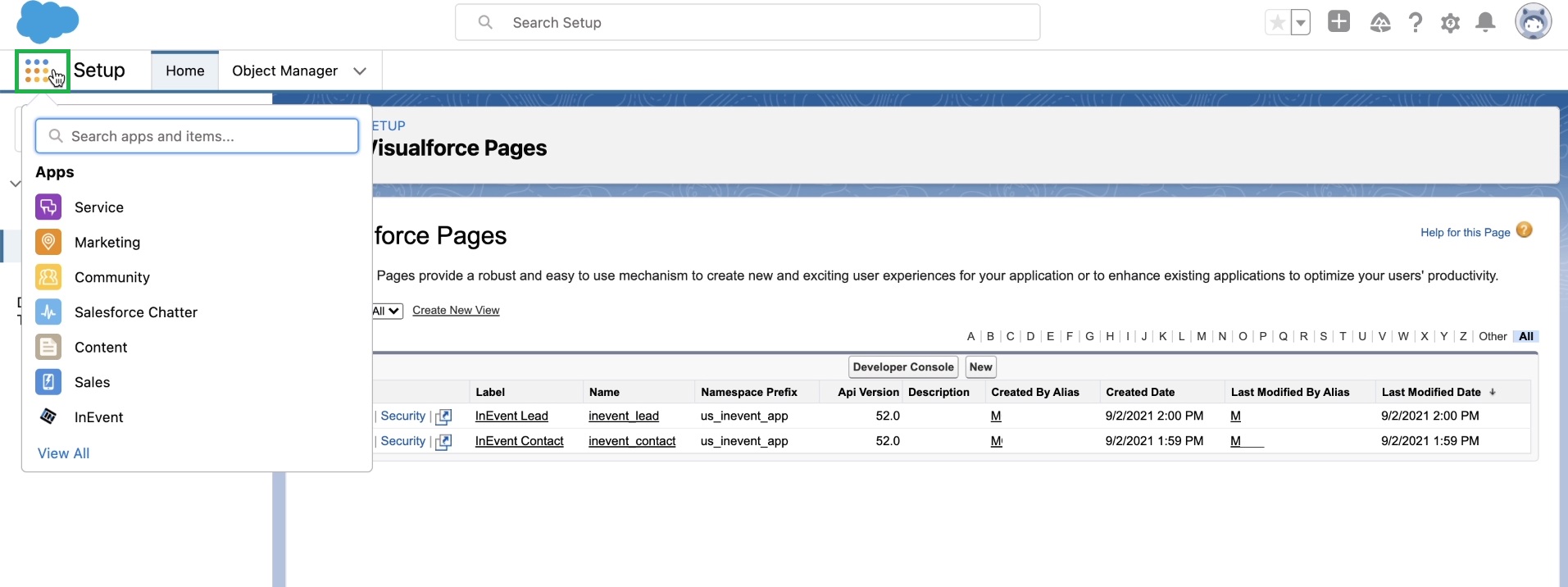Viewport: 1568px width, 587px height.
Task: Sort by the Label column header
Action: click(490, 392)
